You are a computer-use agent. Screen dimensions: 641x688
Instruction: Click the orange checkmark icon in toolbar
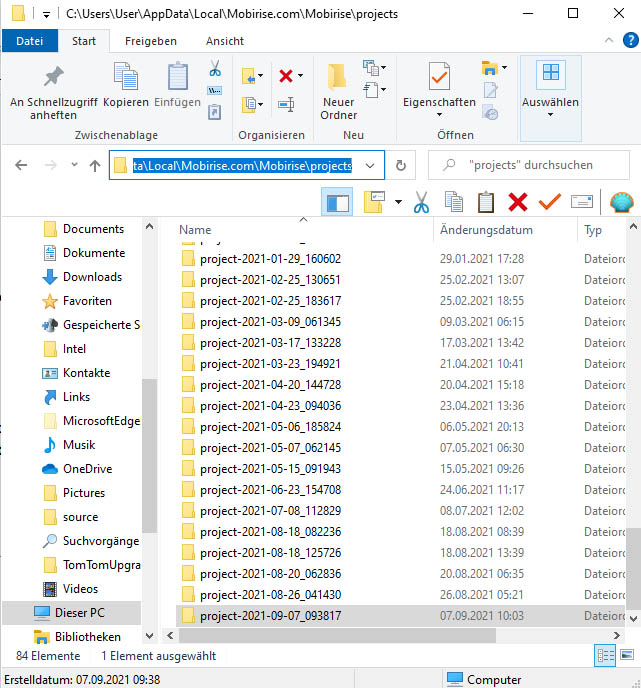(549, 203)
